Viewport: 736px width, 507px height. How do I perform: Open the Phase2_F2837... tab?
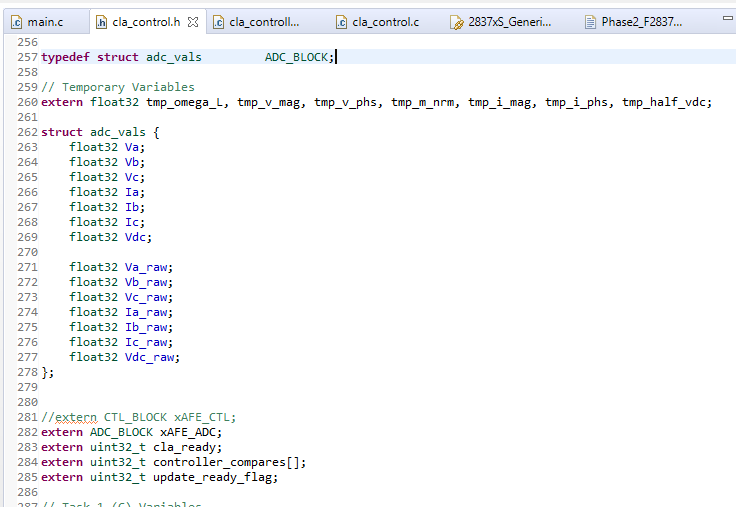641,22
